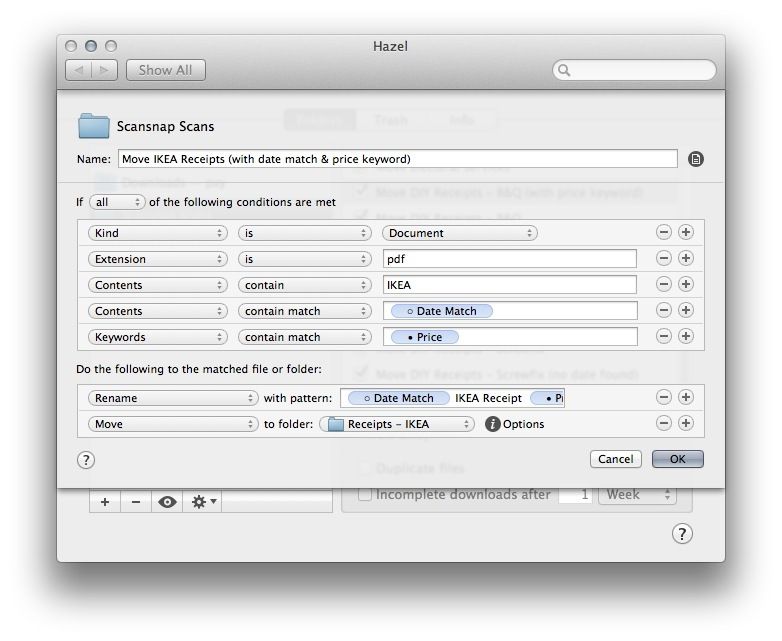
Task: Open the operator dropdown in Keywords row
Action: point(305,337)
